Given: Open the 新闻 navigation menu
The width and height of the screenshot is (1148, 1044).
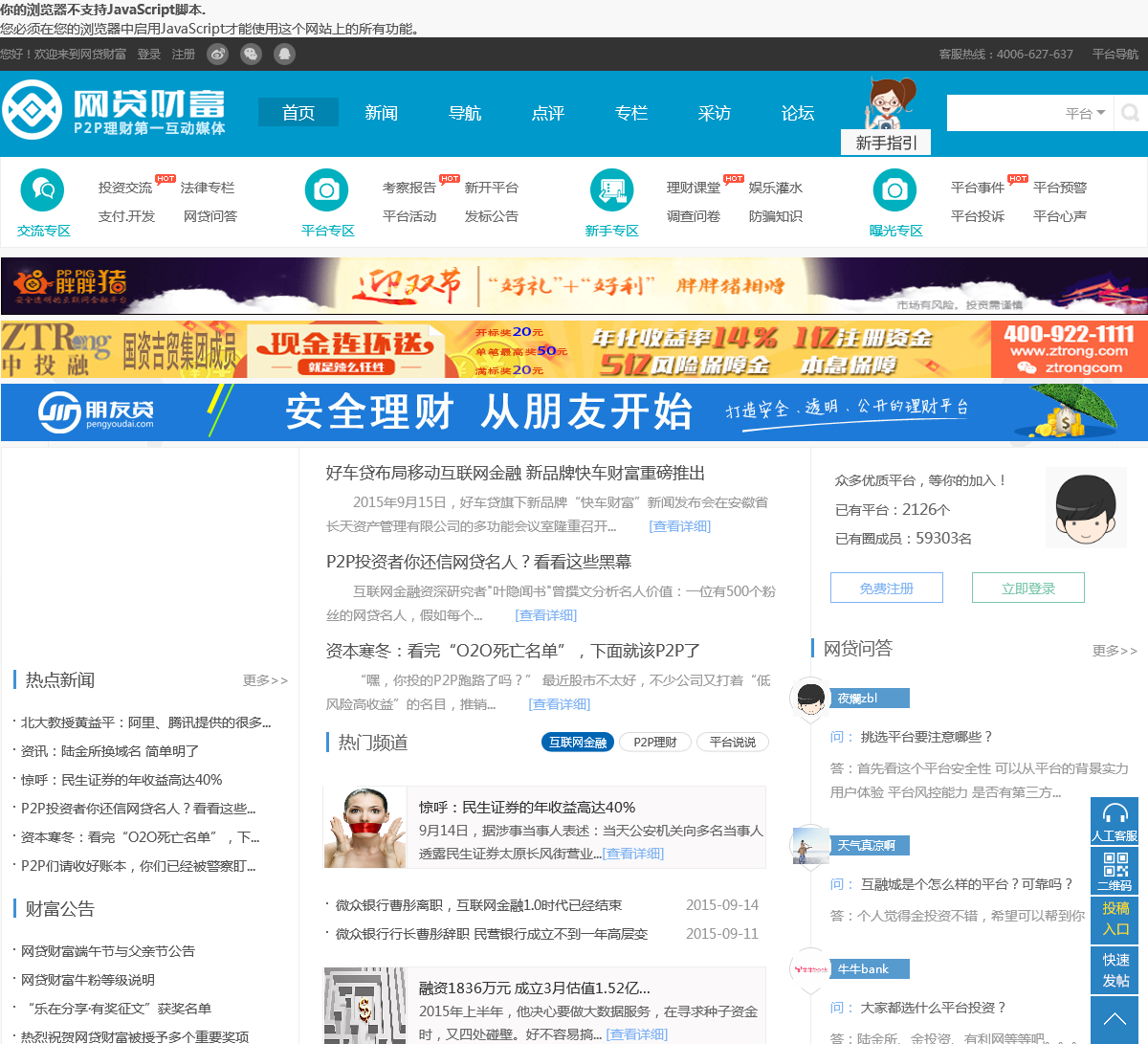Looking at the screenshot, I should pyautogui.click(x=382, y=113).
